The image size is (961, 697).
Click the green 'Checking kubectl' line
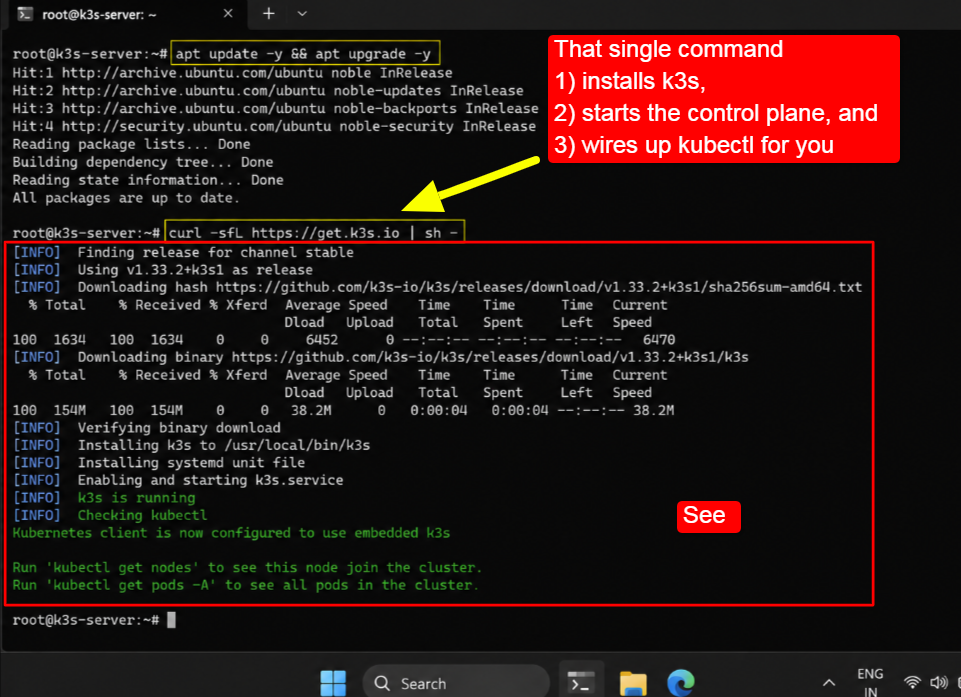click(x=110, y=515)
